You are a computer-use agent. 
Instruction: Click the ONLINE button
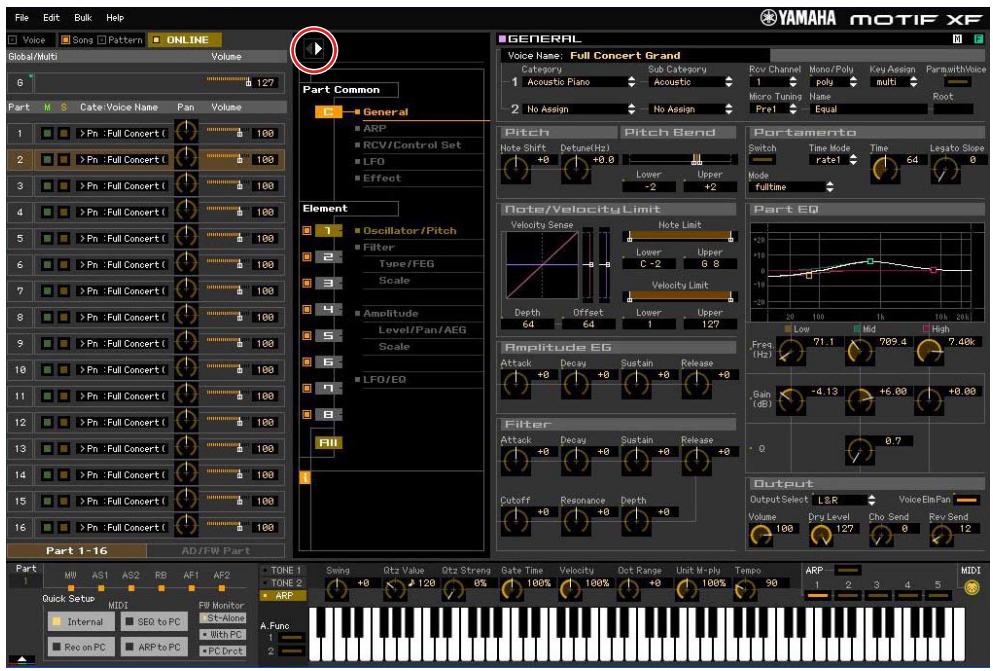click(184, 40)
